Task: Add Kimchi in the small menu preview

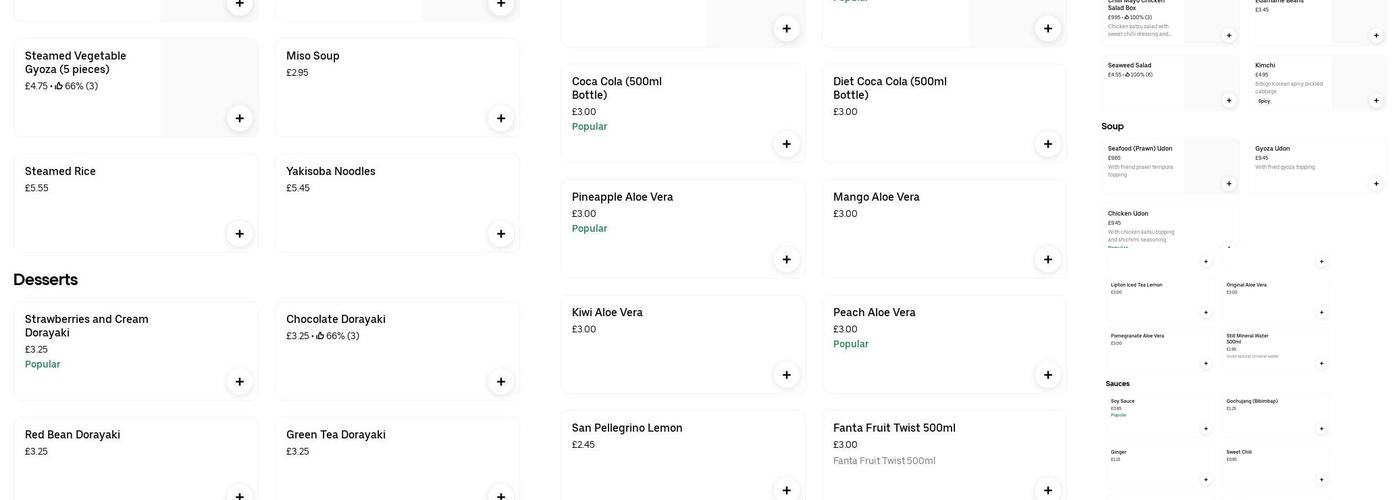Action: (x=1376, y=100)
